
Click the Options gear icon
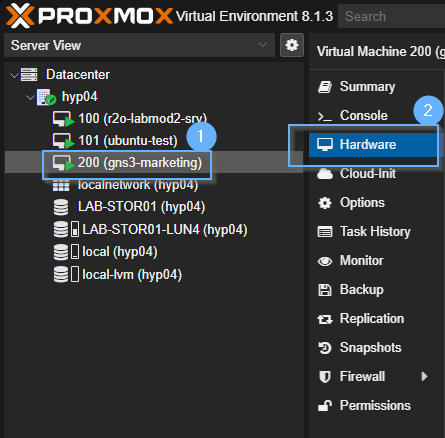[325, 203]
